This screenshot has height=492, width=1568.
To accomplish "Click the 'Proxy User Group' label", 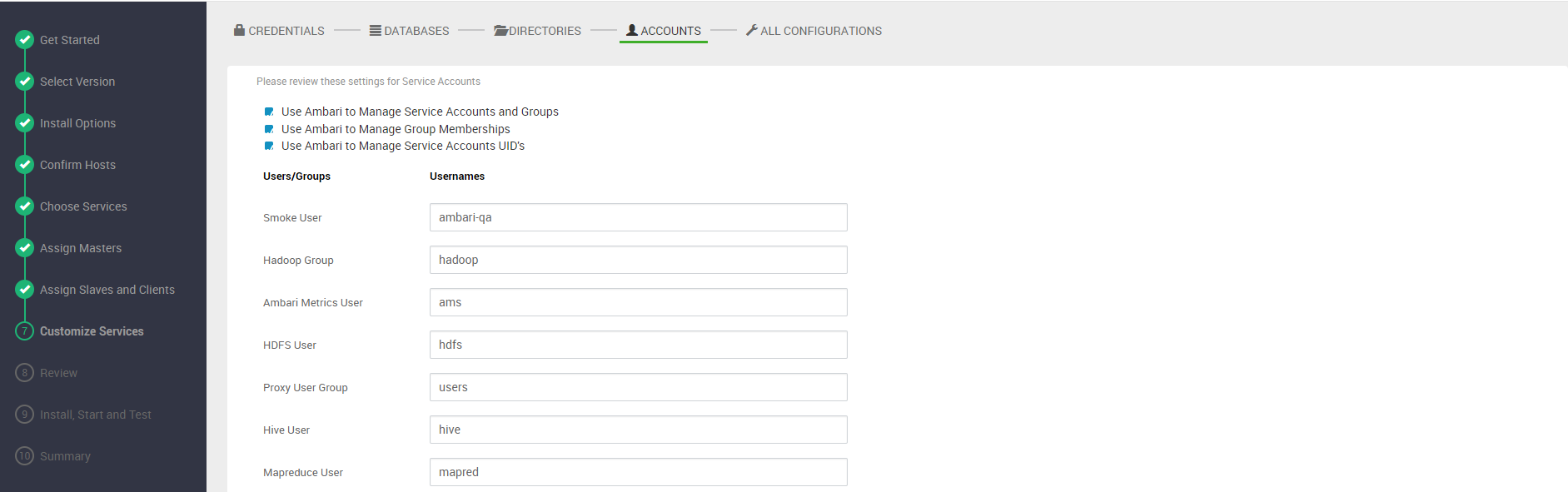I will (x=306, y=388).
